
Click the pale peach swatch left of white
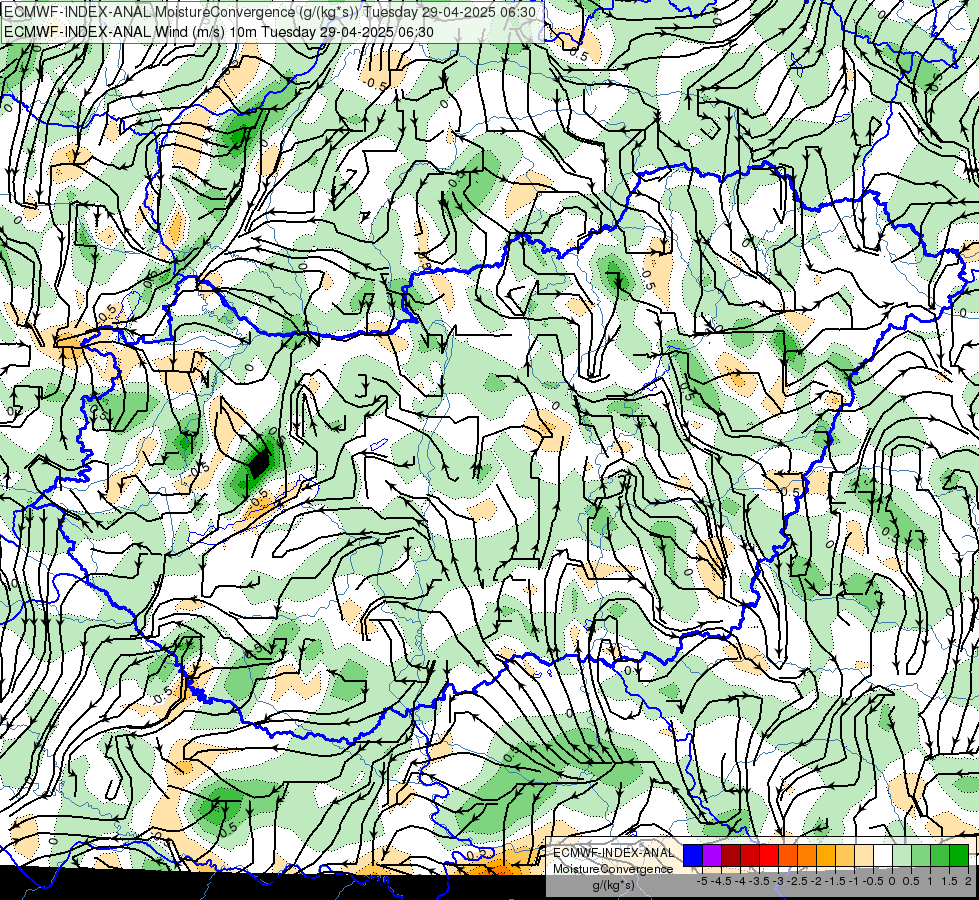coord(864,855)
